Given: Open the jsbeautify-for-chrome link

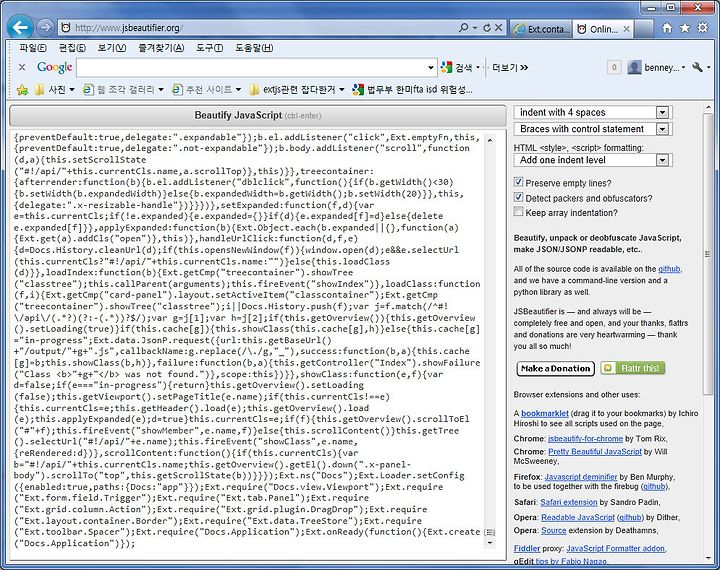Looking at the screenshot, I should pyautogui.click(x=585, y=439).
